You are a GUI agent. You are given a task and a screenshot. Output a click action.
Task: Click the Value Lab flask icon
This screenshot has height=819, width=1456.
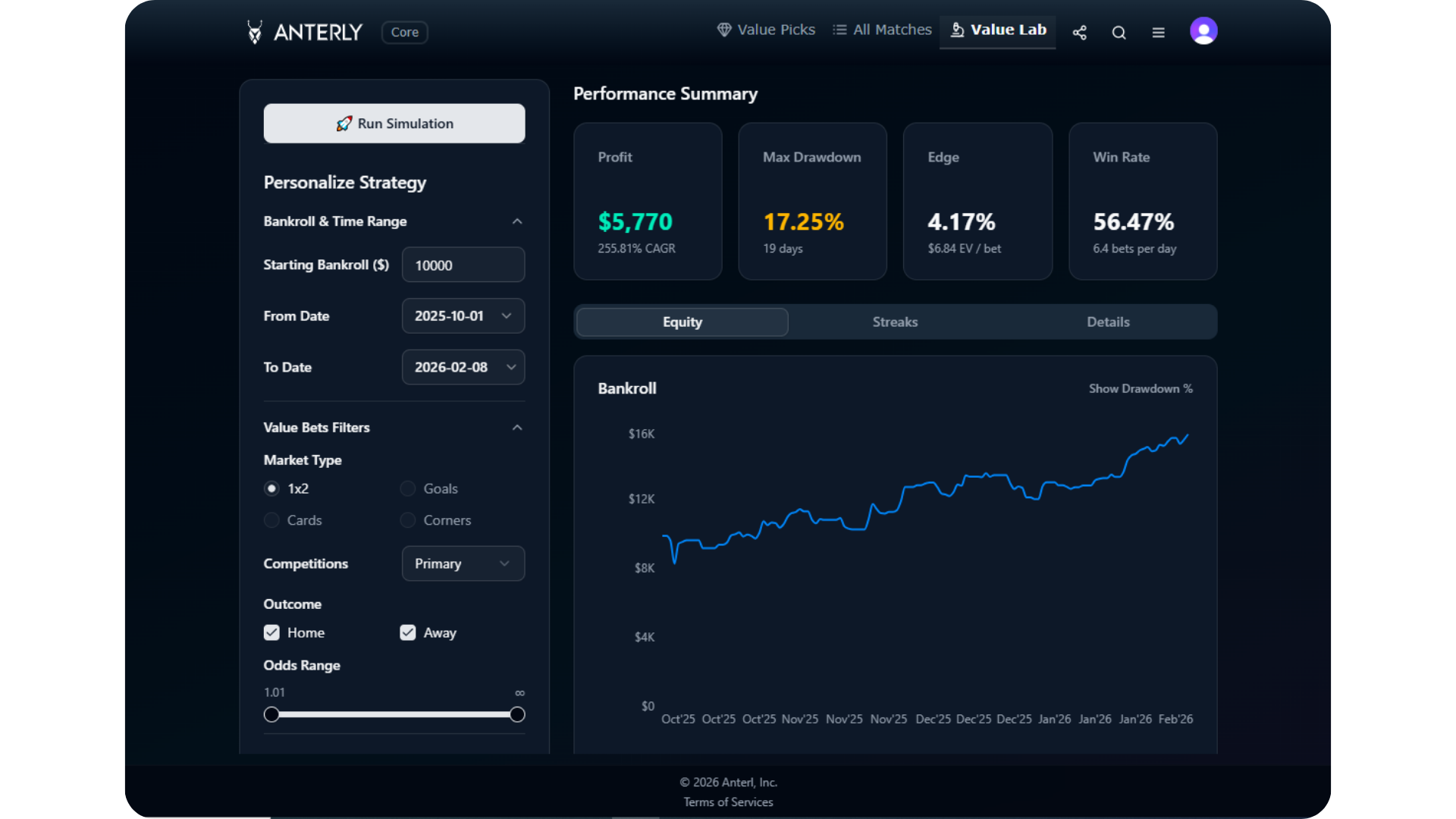click(958, 30)
